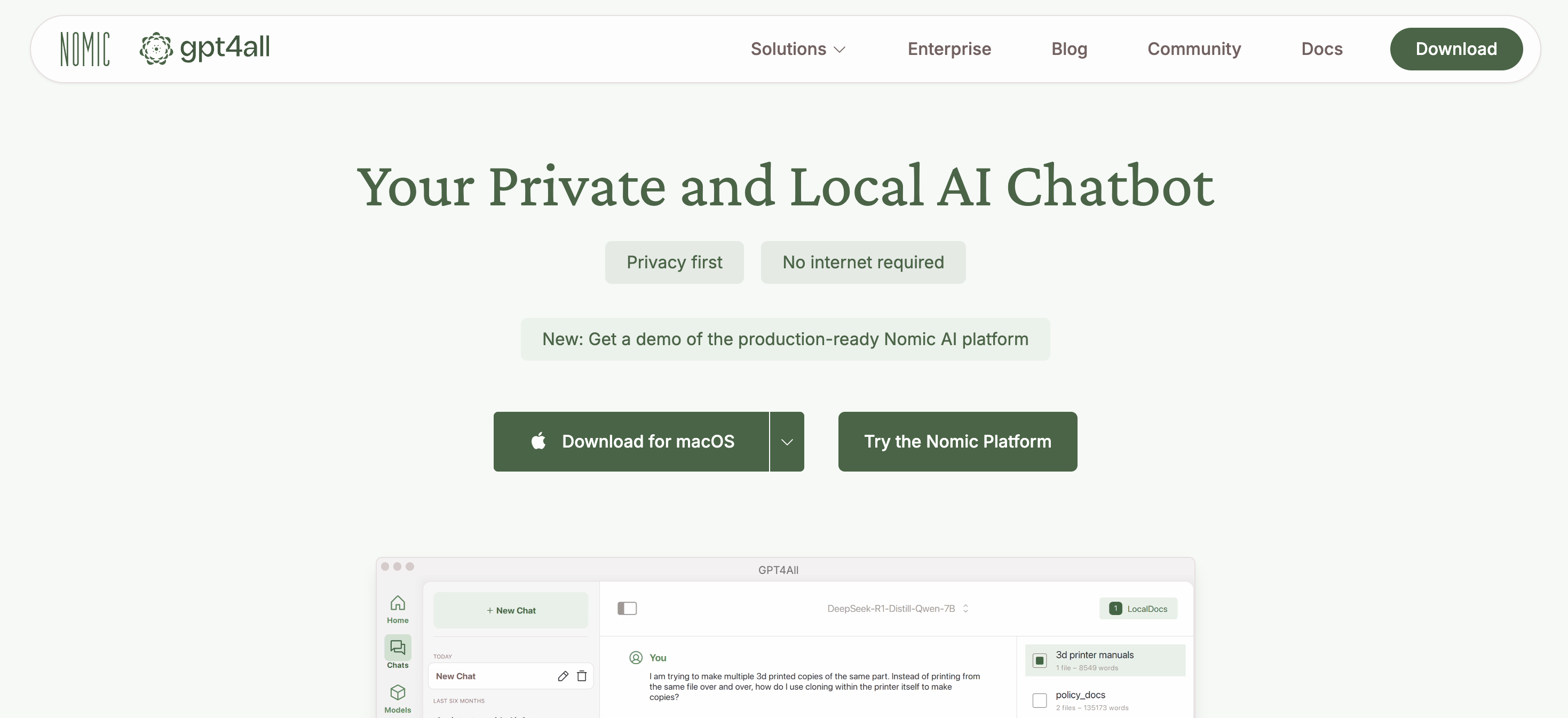
Task: Check the policy_docs collection box
Action: click(1040, 700)
